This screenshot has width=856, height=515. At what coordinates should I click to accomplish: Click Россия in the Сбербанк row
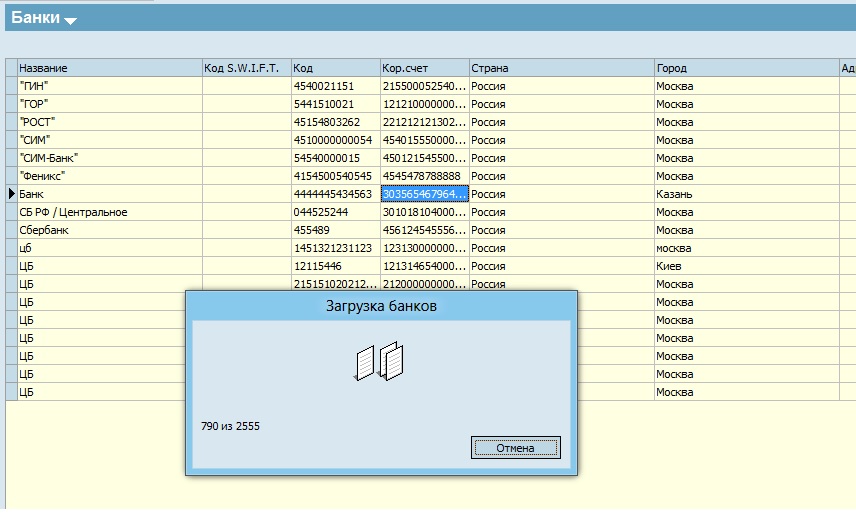click(562, 230)
